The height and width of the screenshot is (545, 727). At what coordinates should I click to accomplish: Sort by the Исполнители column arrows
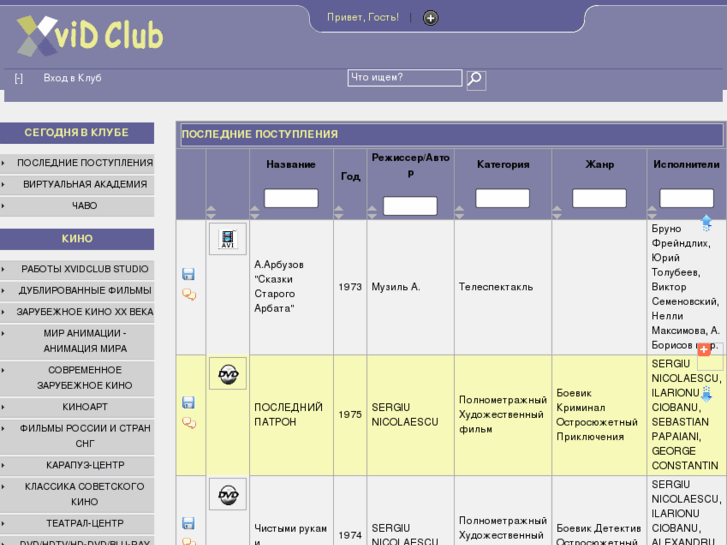click(x=652, y=212)
